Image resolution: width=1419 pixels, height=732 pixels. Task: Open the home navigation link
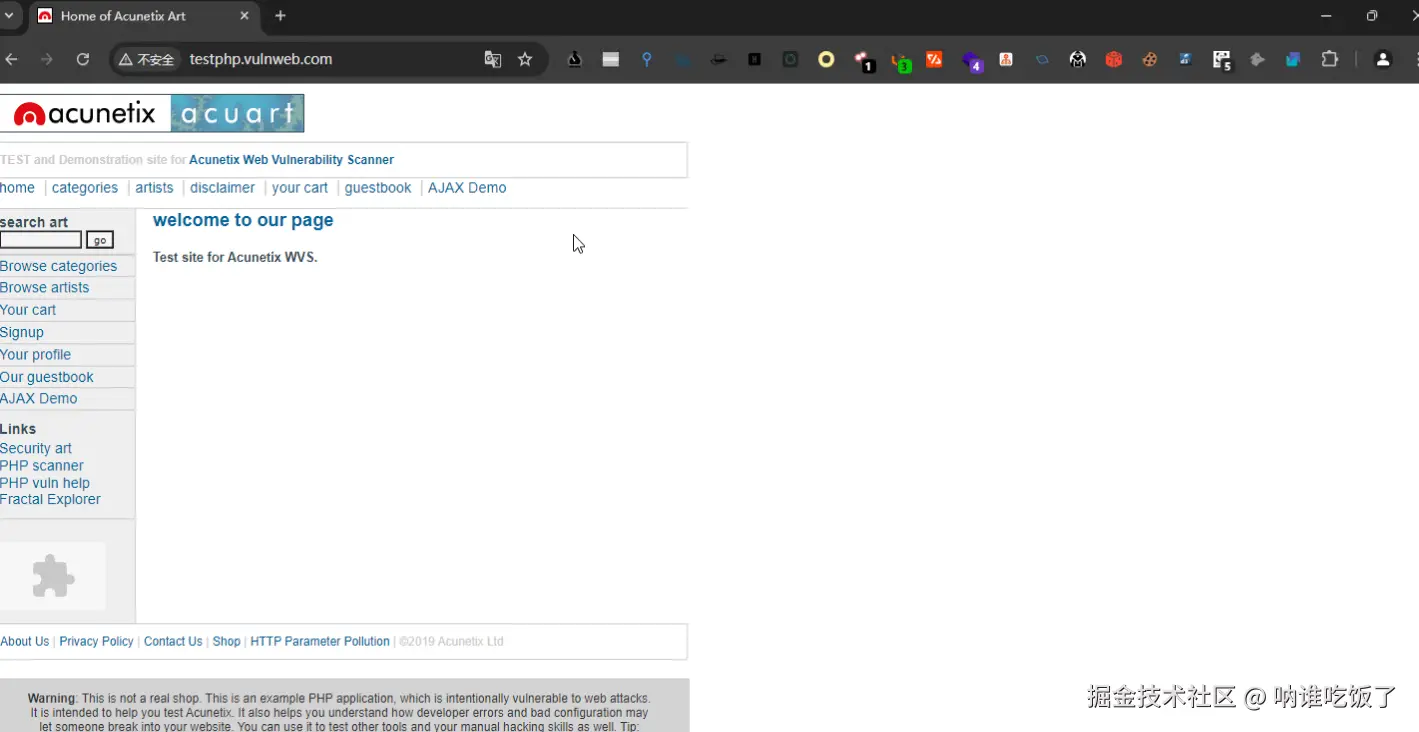pos(17,188)
